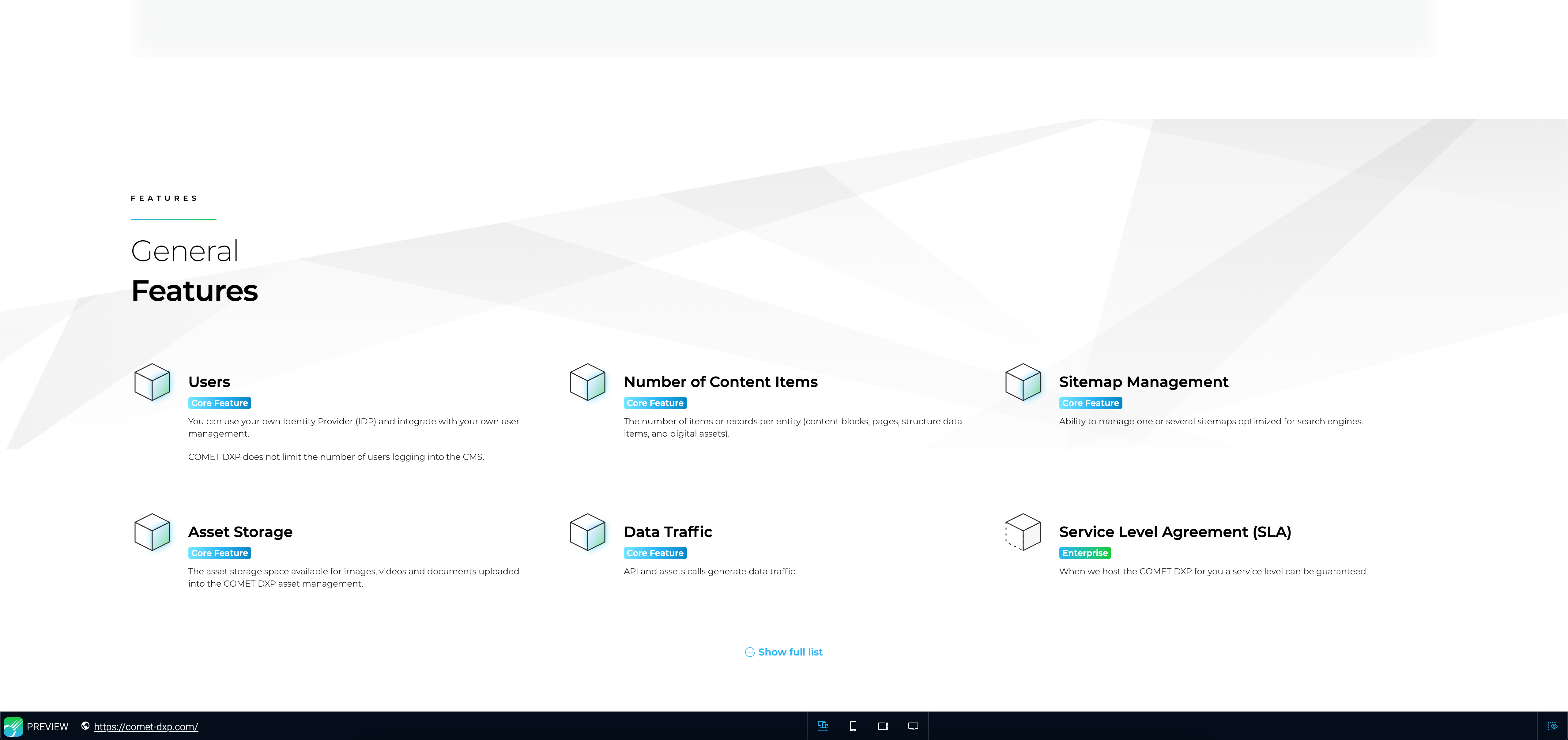Toggle preview visibility with the eye icon
1568x740 pixels.
(x=1553, y=726)
